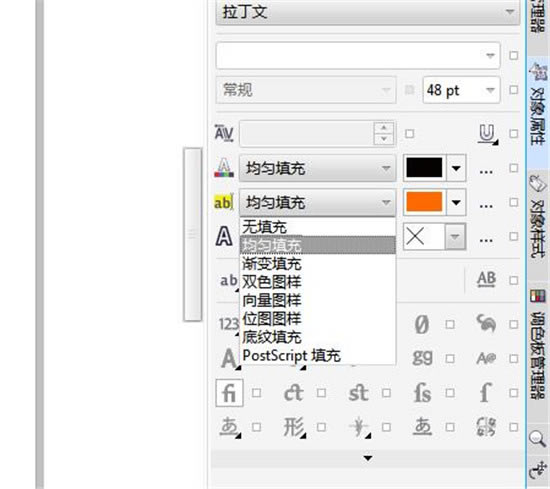Select 位图图样 from fill list
550x489 pixels.
pos(318,319)
